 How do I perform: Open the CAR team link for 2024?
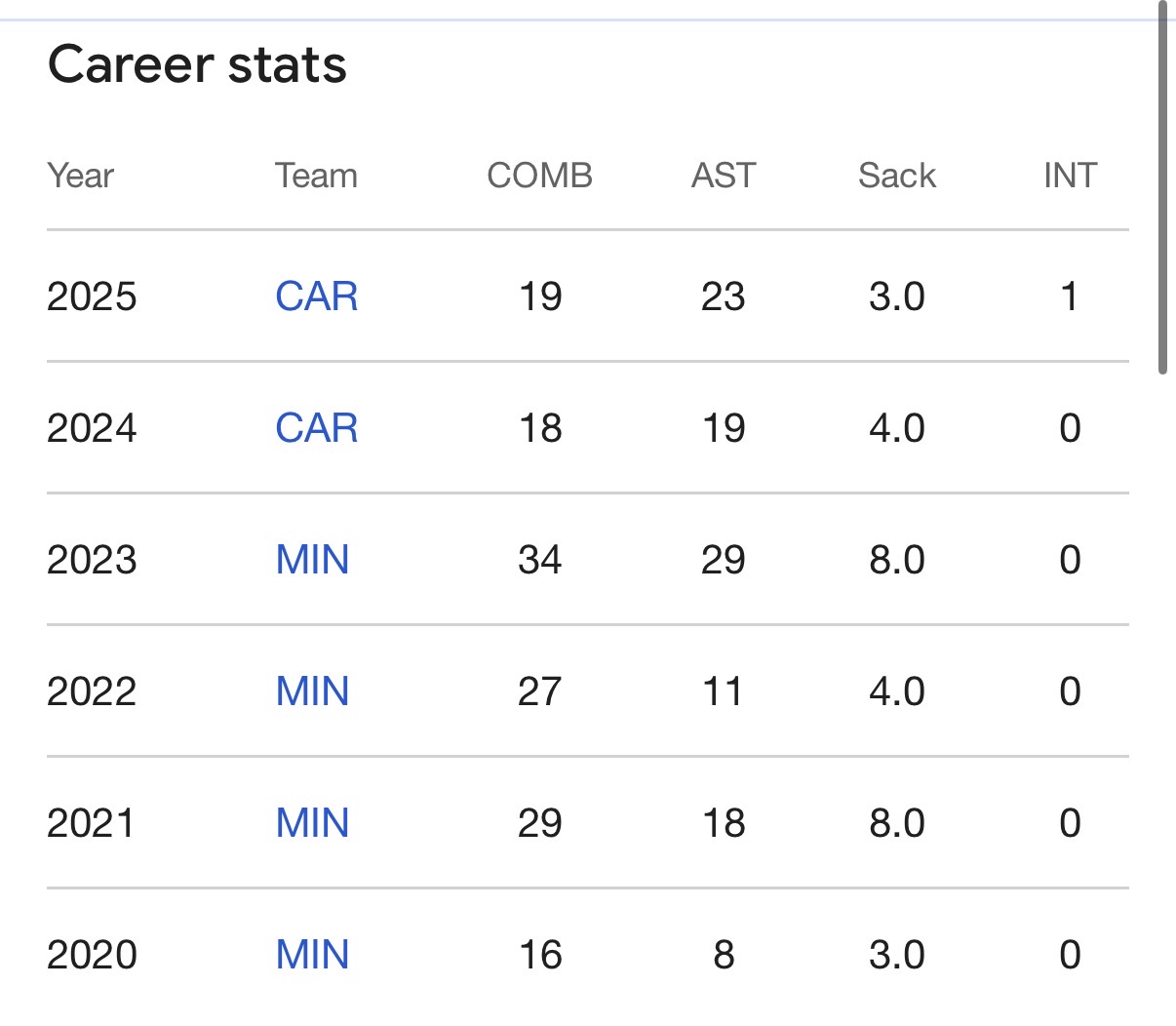pyautogui.click(x=316, y=428)
